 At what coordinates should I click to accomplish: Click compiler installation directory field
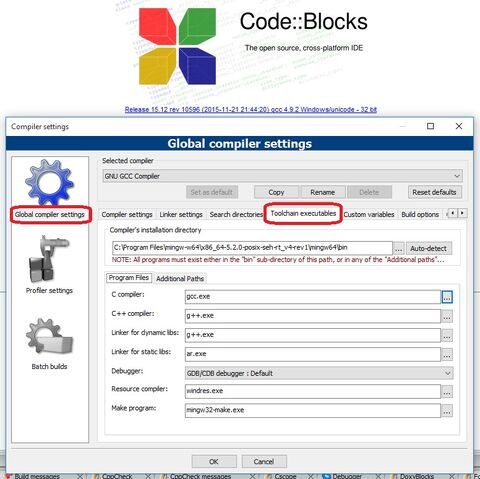[252, 248]
